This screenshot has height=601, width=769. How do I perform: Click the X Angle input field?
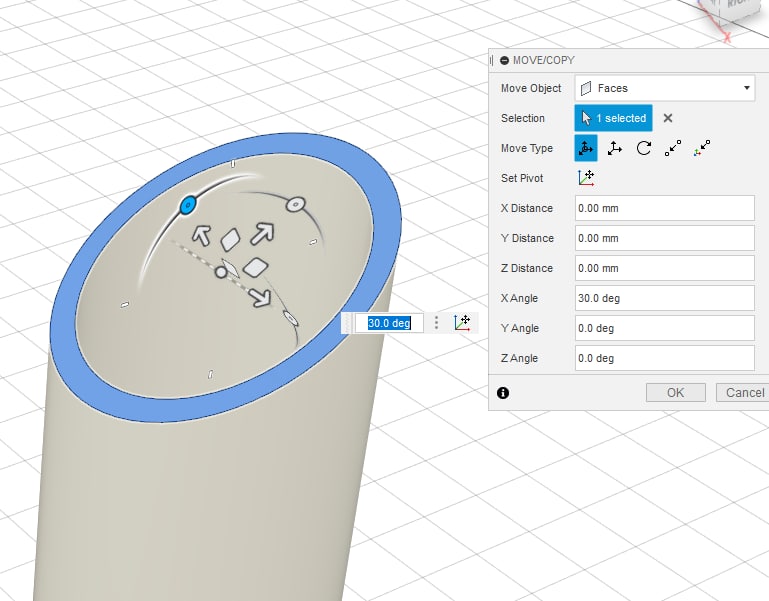click(x=665, y=298)
